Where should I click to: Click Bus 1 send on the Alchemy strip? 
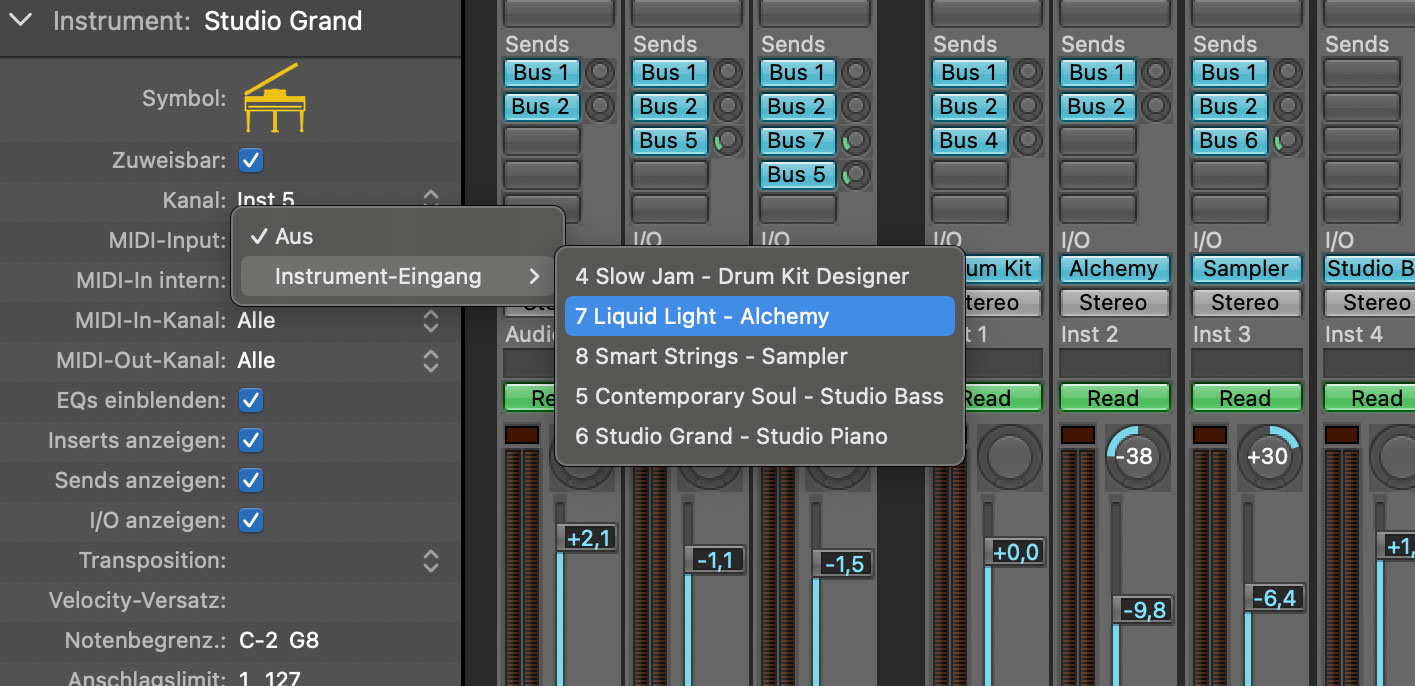(1097, 73)
